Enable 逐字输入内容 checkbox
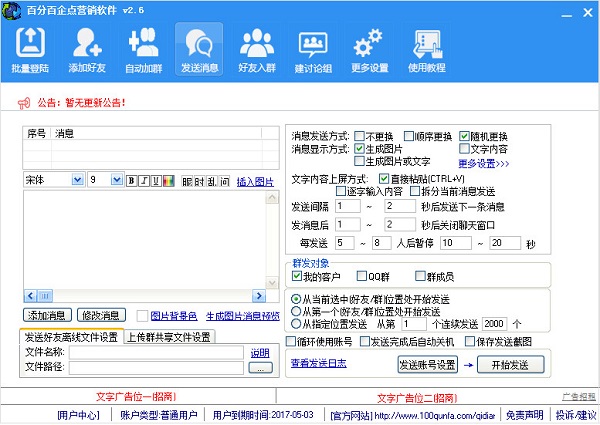 click(x=341, y=191)
